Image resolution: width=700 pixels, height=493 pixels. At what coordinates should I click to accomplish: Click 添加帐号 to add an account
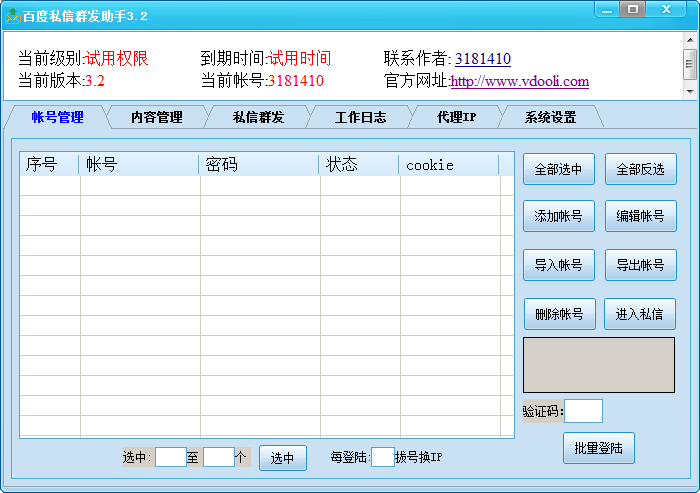pyautogui.click(x=558, y=216)
